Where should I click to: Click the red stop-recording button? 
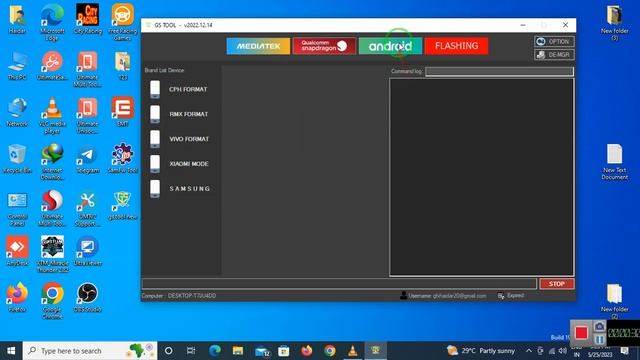(x=581, y=333)
